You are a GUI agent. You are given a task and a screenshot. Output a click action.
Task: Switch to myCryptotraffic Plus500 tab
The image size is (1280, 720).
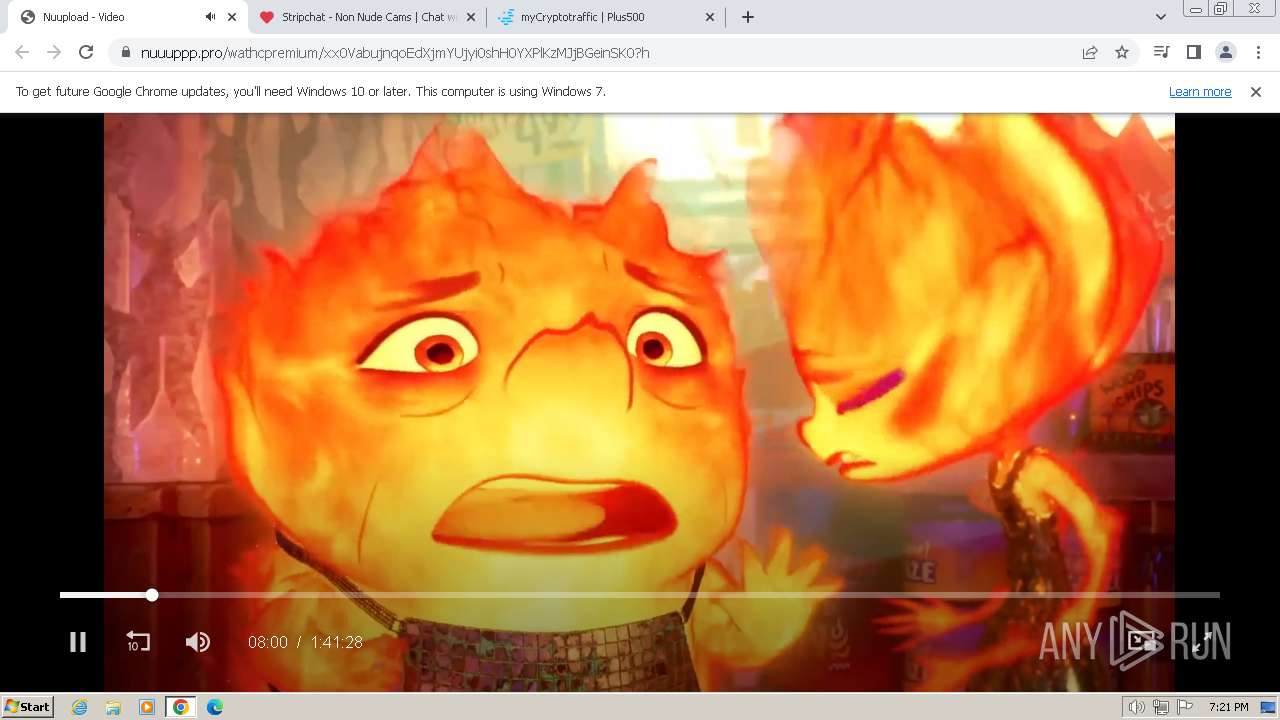[x=607, y=17]
